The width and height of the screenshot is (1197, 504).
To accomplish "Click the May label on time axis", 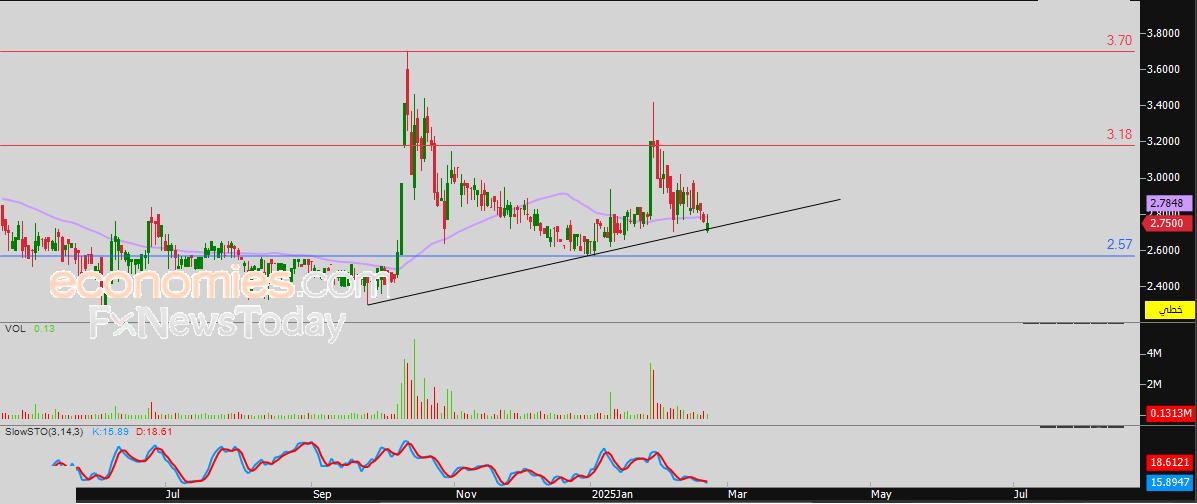I will click(880, 496).
